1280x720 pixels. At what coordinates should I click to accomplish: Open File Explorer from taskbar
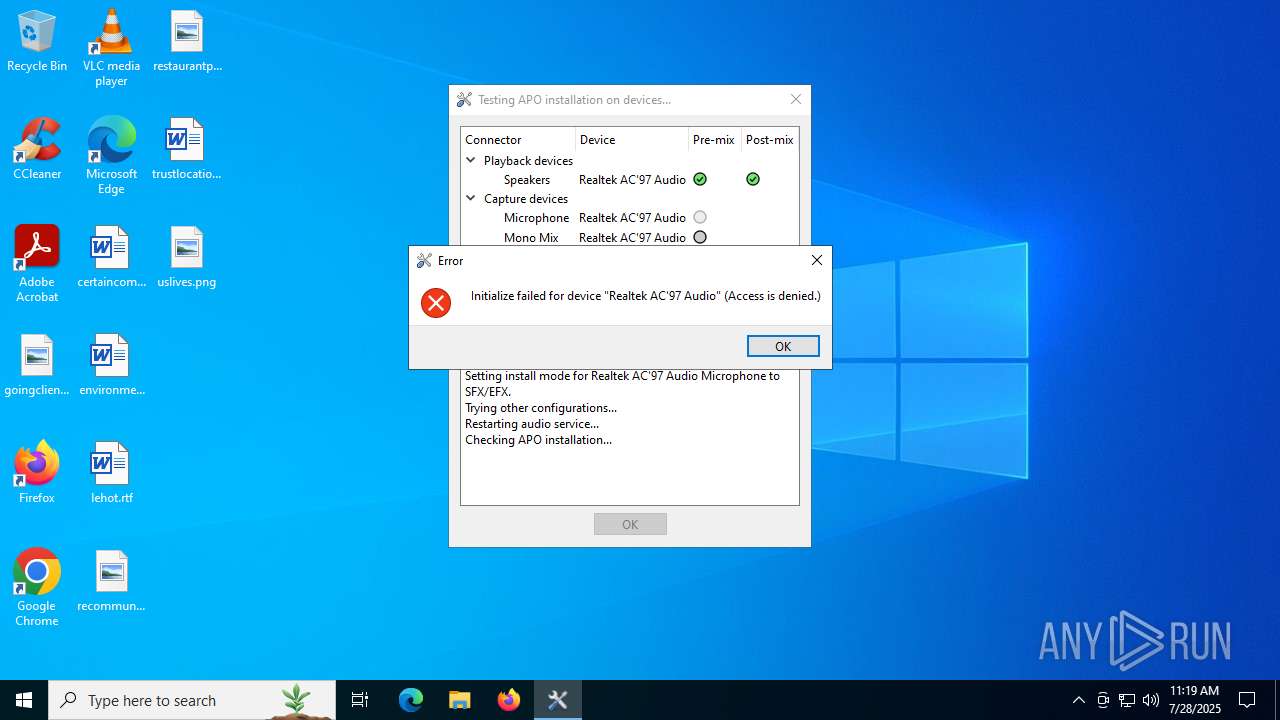[x=460, y=700]
